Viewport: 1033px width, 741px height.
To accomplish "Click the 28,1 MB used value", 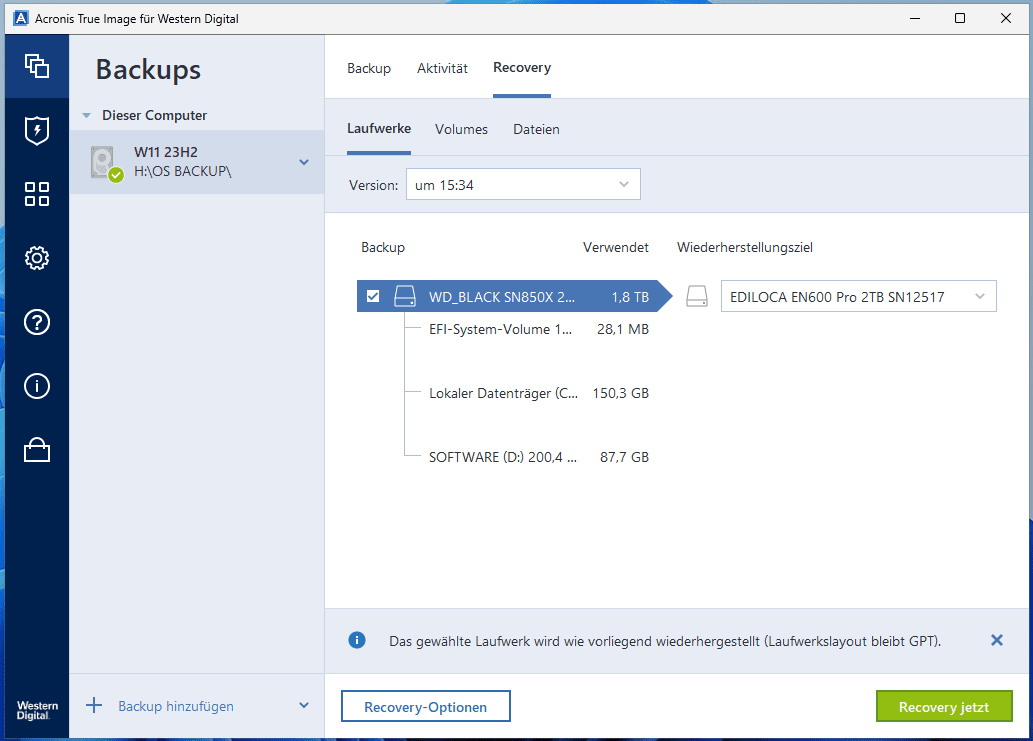I will 623,329.
